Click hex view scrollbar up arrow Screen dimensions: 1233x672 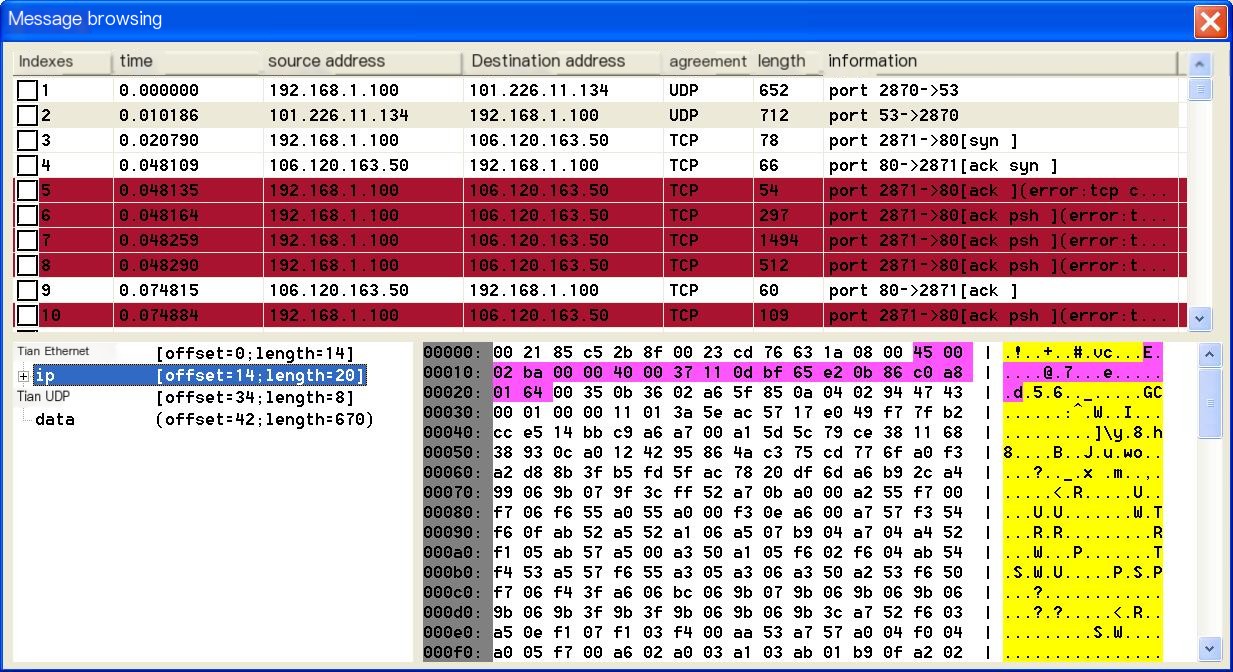pos(1210,355)
